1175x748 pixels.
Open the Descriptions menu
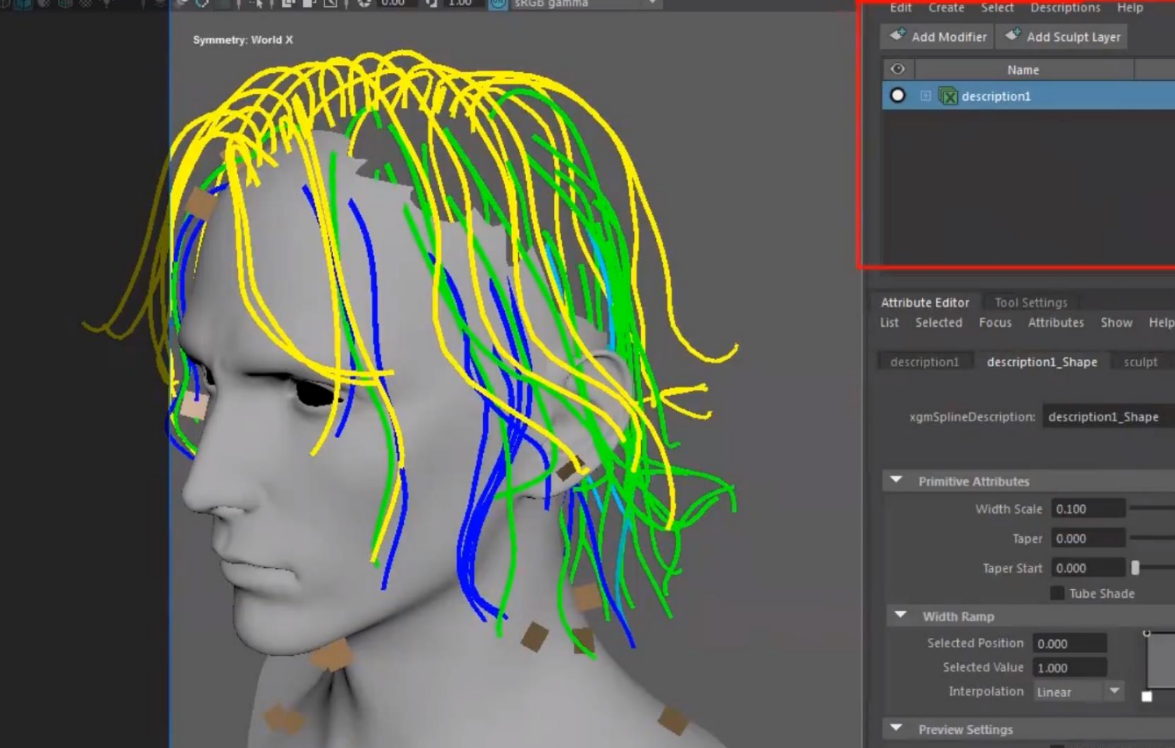point(1065,8)
